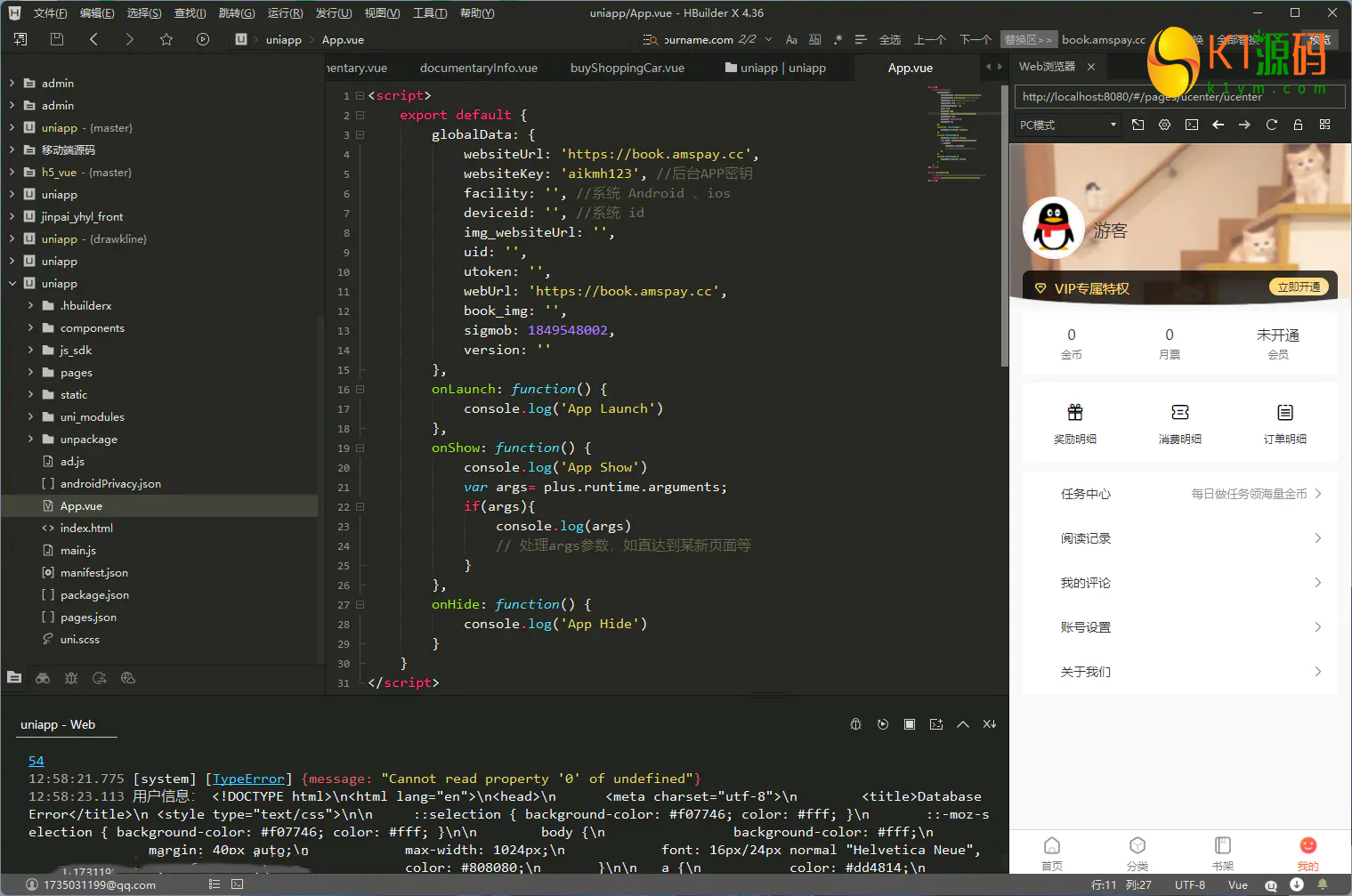The height and width of the screenshot is (896, 1352).
Task: Stop the running uniapp console process
Action: pyautogui.click(x=909, y=724)
